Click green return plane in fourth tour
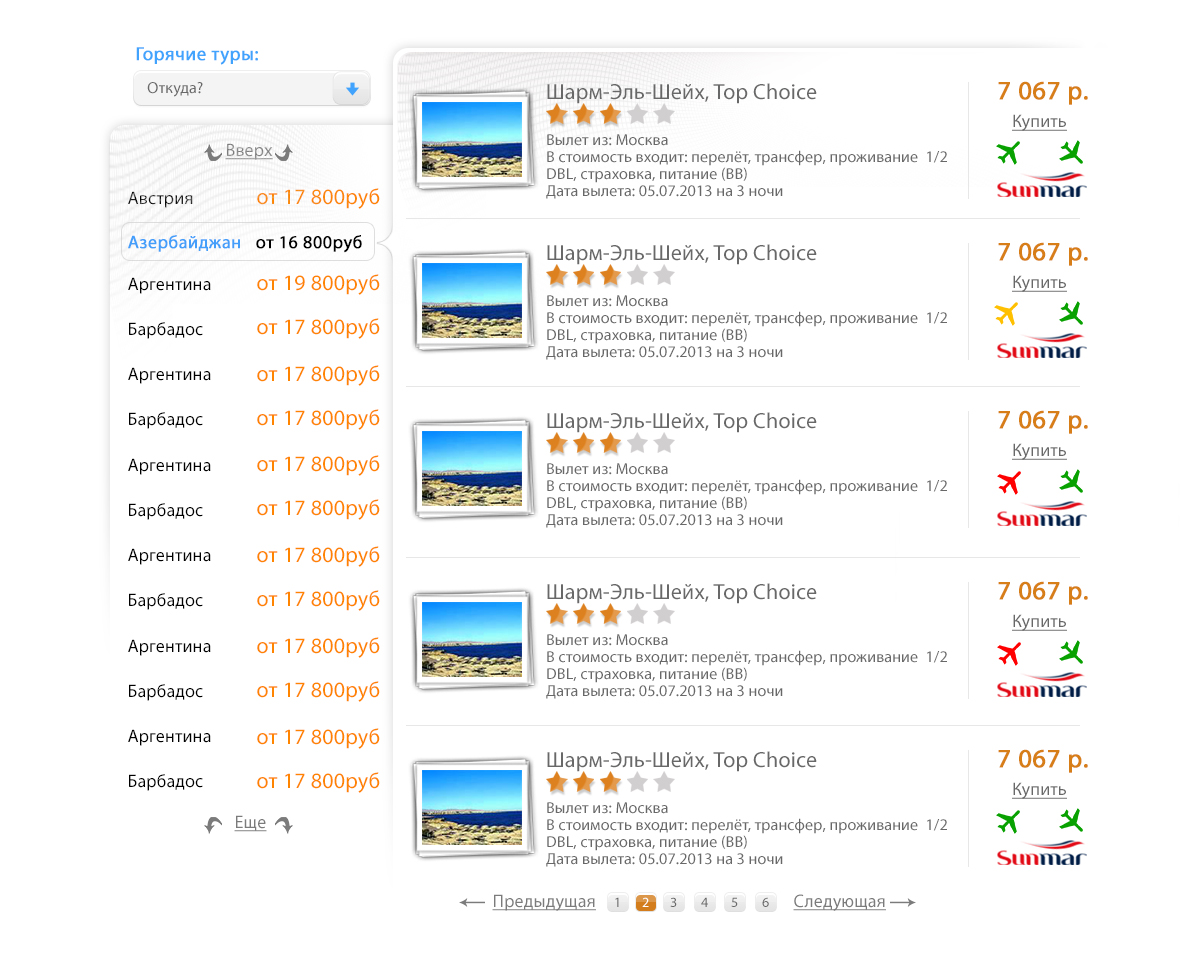Viewport: 1183px width, 978px height. click(1071, 653)
